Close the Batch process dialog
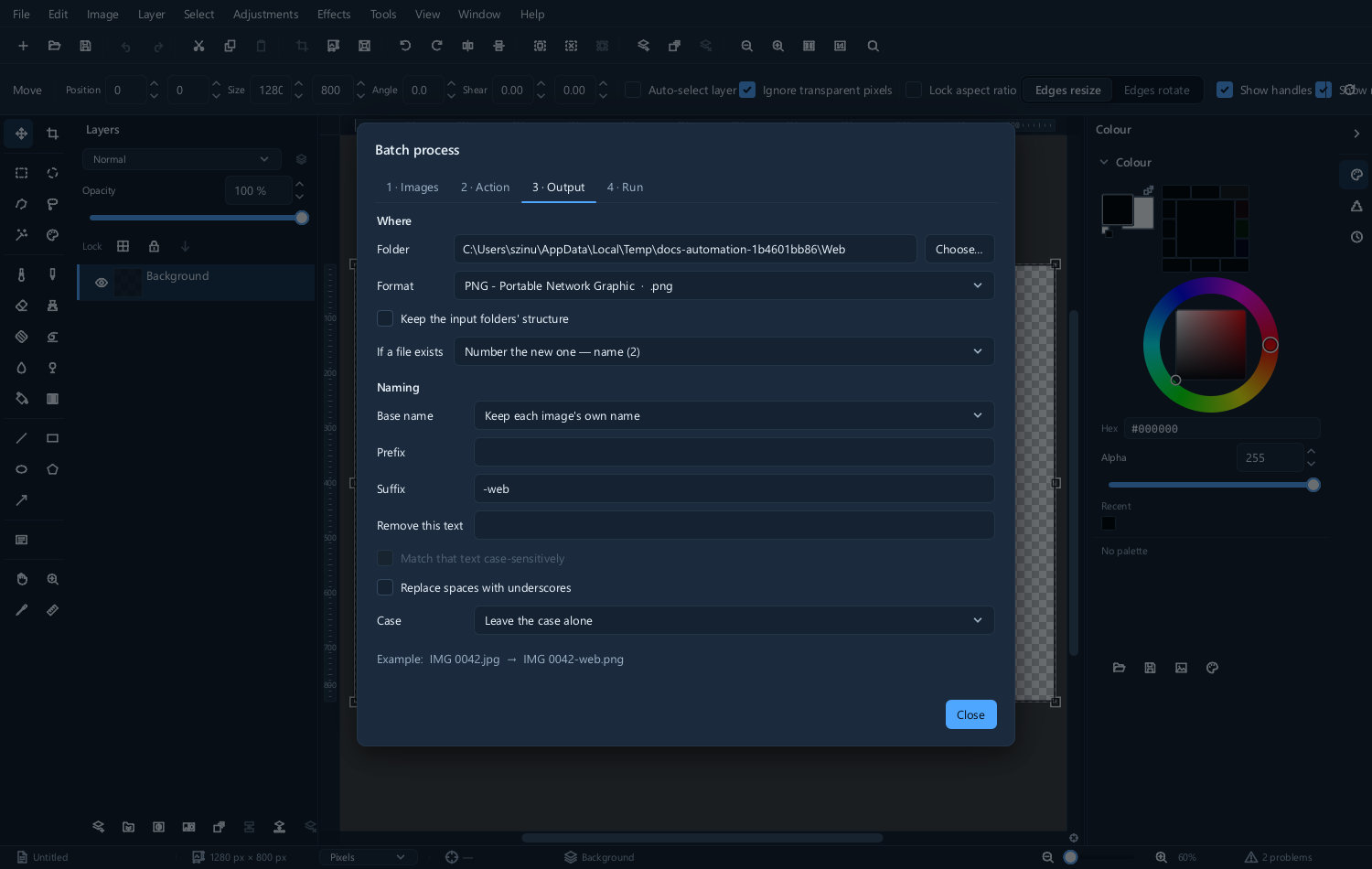The height and width of the screenshot is (869, 1372). point(970,714)
